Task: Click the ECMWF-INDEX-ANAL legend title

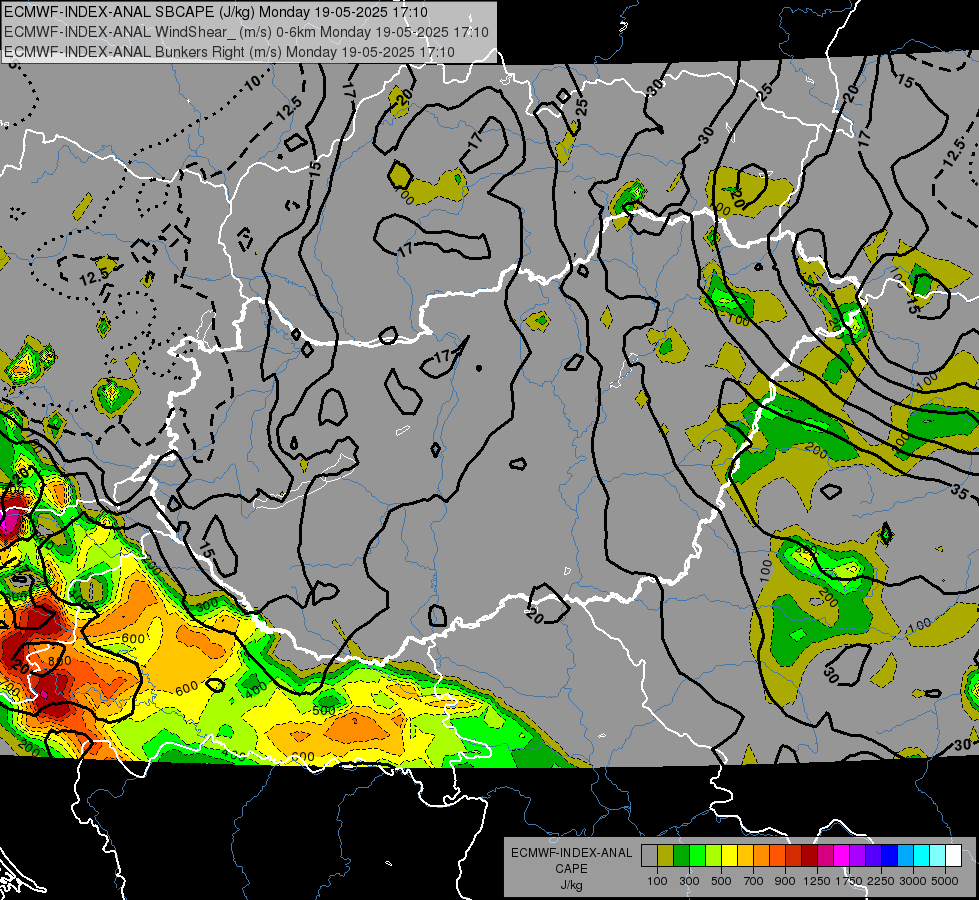Action: tap(571, 853)
